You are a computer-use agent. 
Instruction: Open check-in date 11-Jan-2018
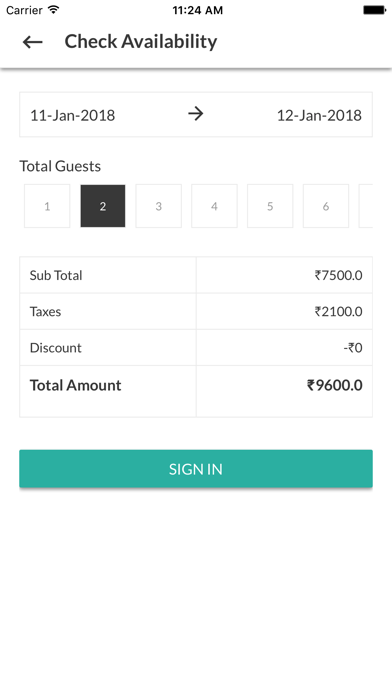coord(72,115)
